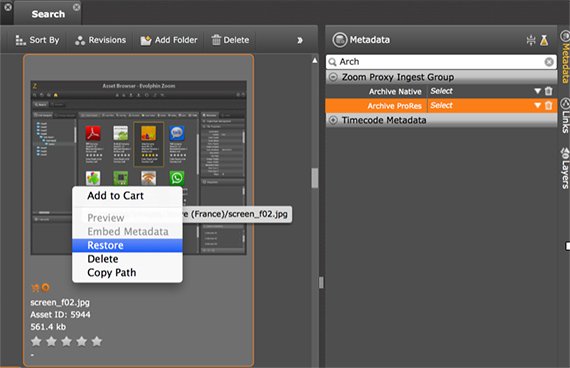
Task: Click the asset list vertical scrollbar thumb
Action: click(x=315, y=178)
